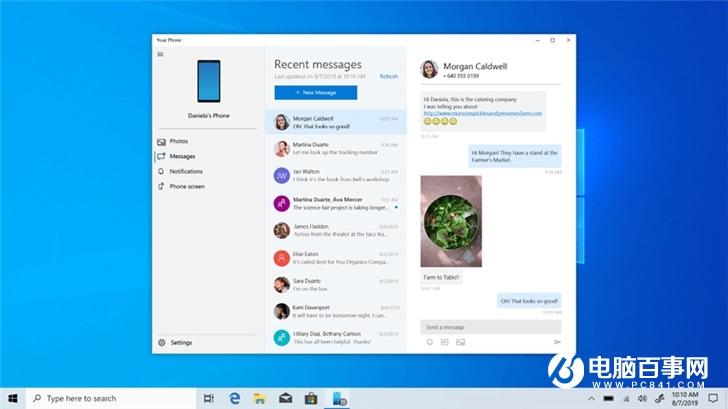Open the Action Center notifications

pos(713,398)
